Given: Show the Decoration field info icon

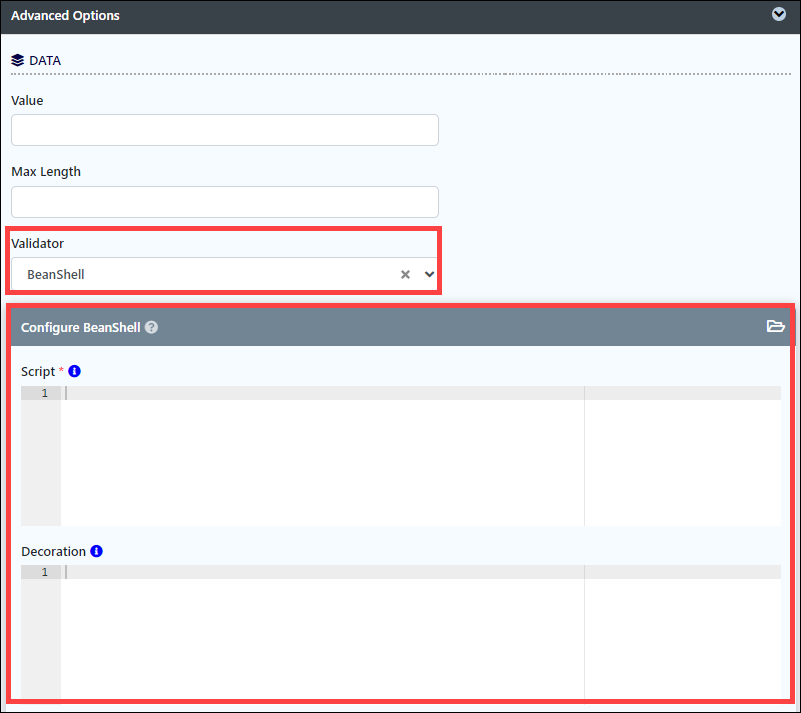Looking at the screenshot, I should tap(97, 551).
